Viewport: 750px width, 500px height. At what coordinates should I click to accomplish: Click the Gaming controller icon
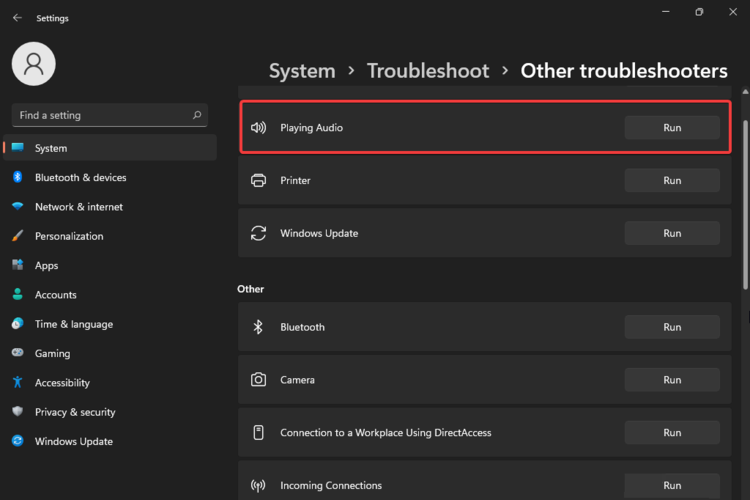point(18,353)
